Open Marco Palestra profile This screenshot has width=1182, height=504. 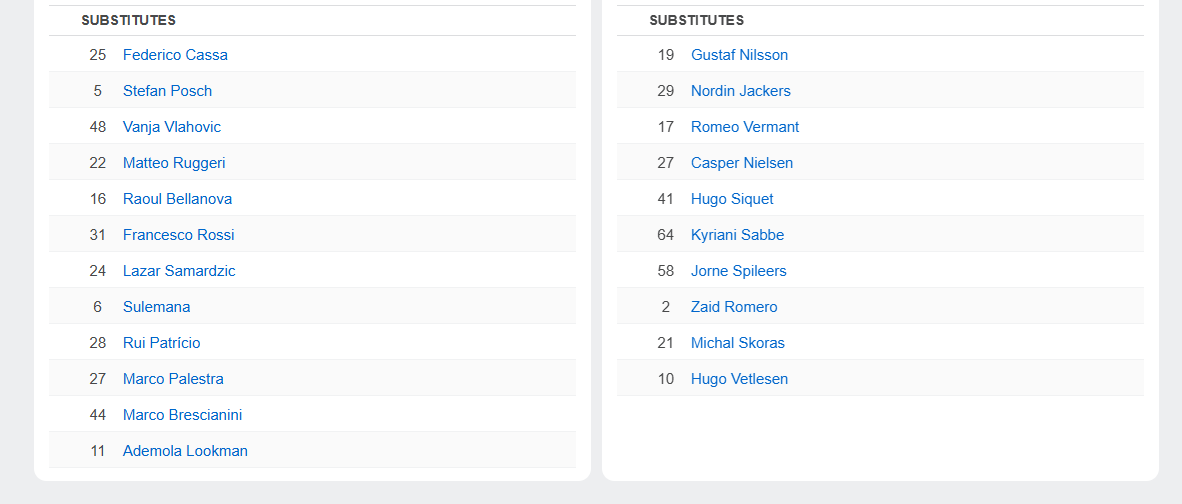tap(173, 379)
